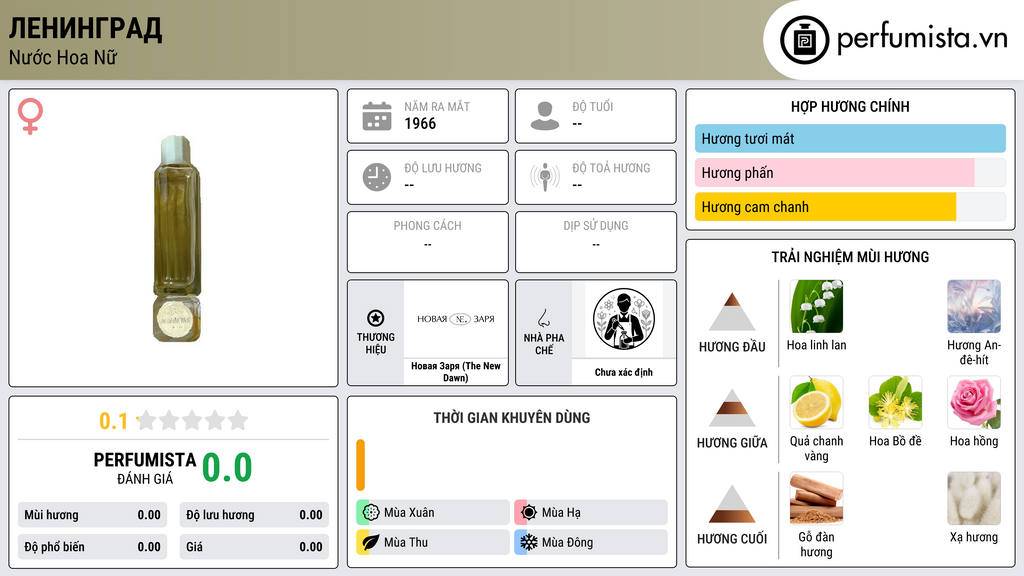This screenshot has height=576, width=1024.
Task: Click the orange recommended-time bar
Action: (x=360, y=465)
